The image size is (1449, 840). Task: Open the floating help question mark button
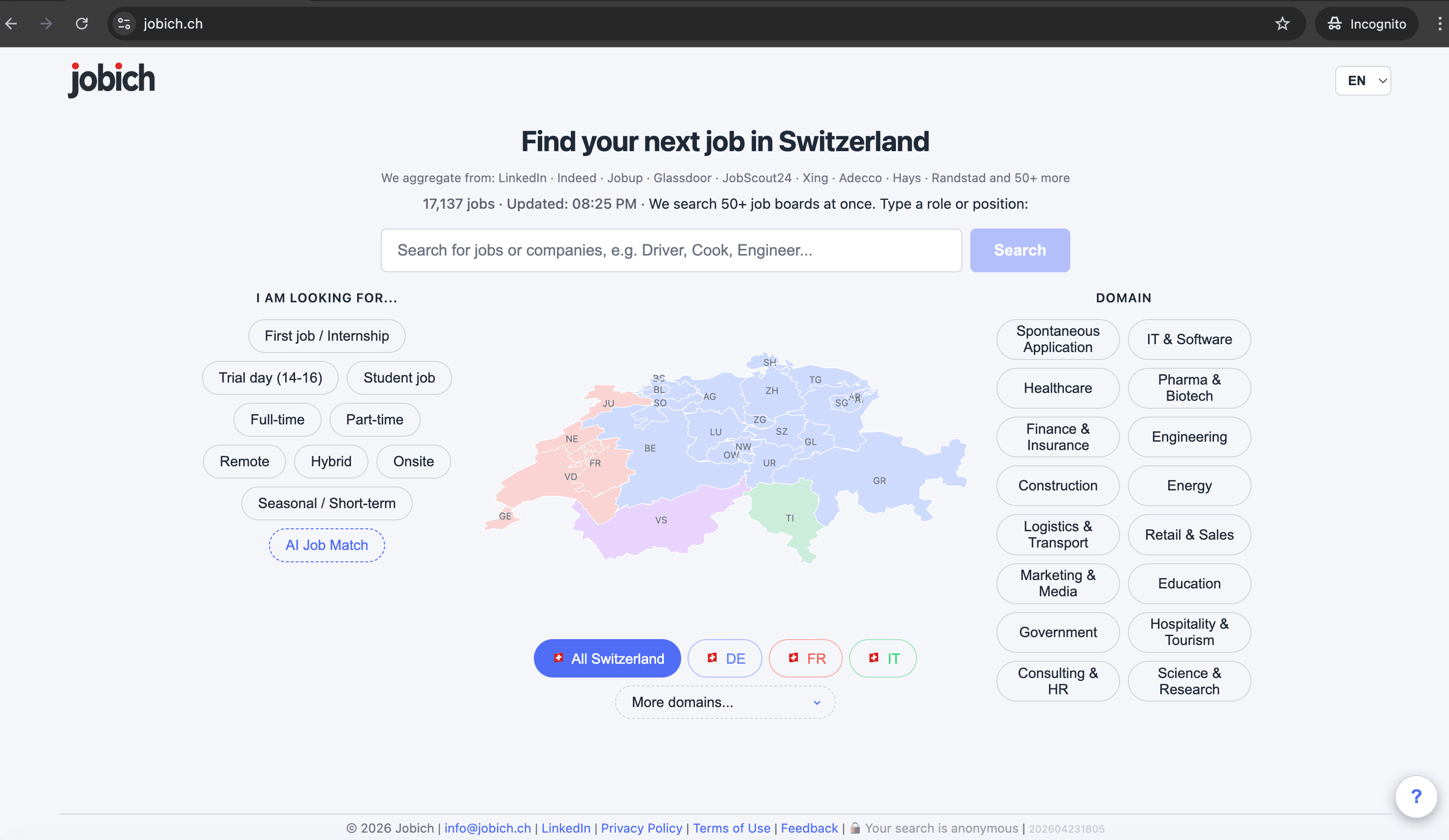click(x=1416, y=796)
